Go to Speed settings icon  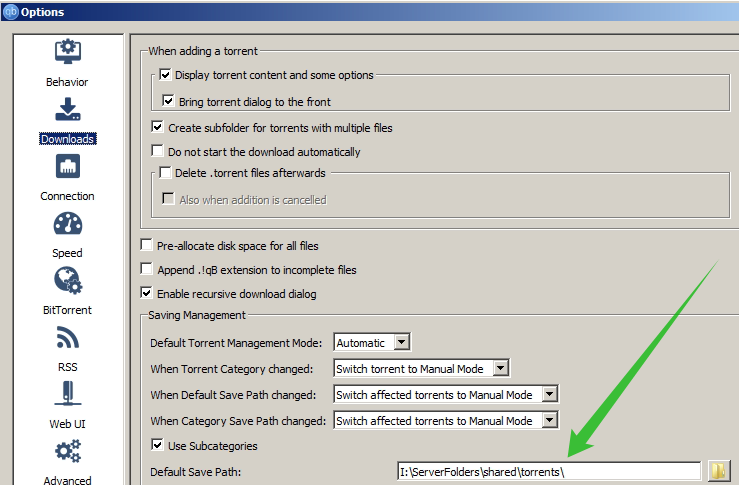click(x=67, y=224)
